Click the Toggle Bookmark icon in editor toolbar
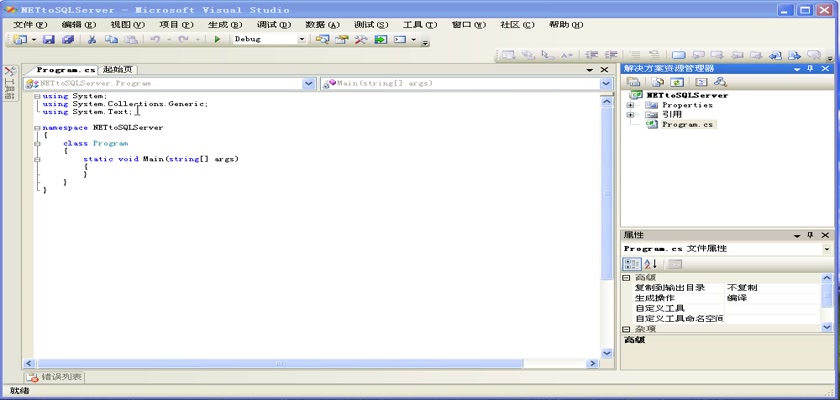Image resolution: width=840 pixels, height=400 pixels. [x=679, y=55]
